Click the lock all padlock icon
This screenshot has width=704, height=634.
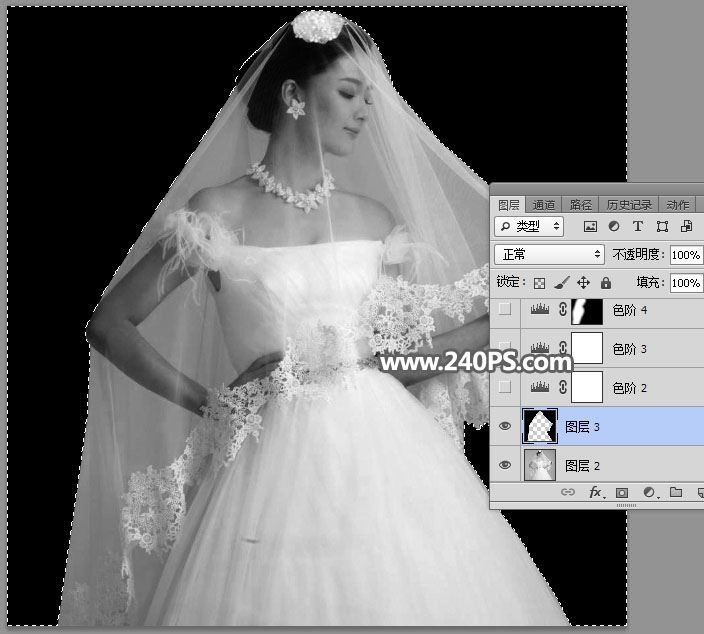coord(605,283)
